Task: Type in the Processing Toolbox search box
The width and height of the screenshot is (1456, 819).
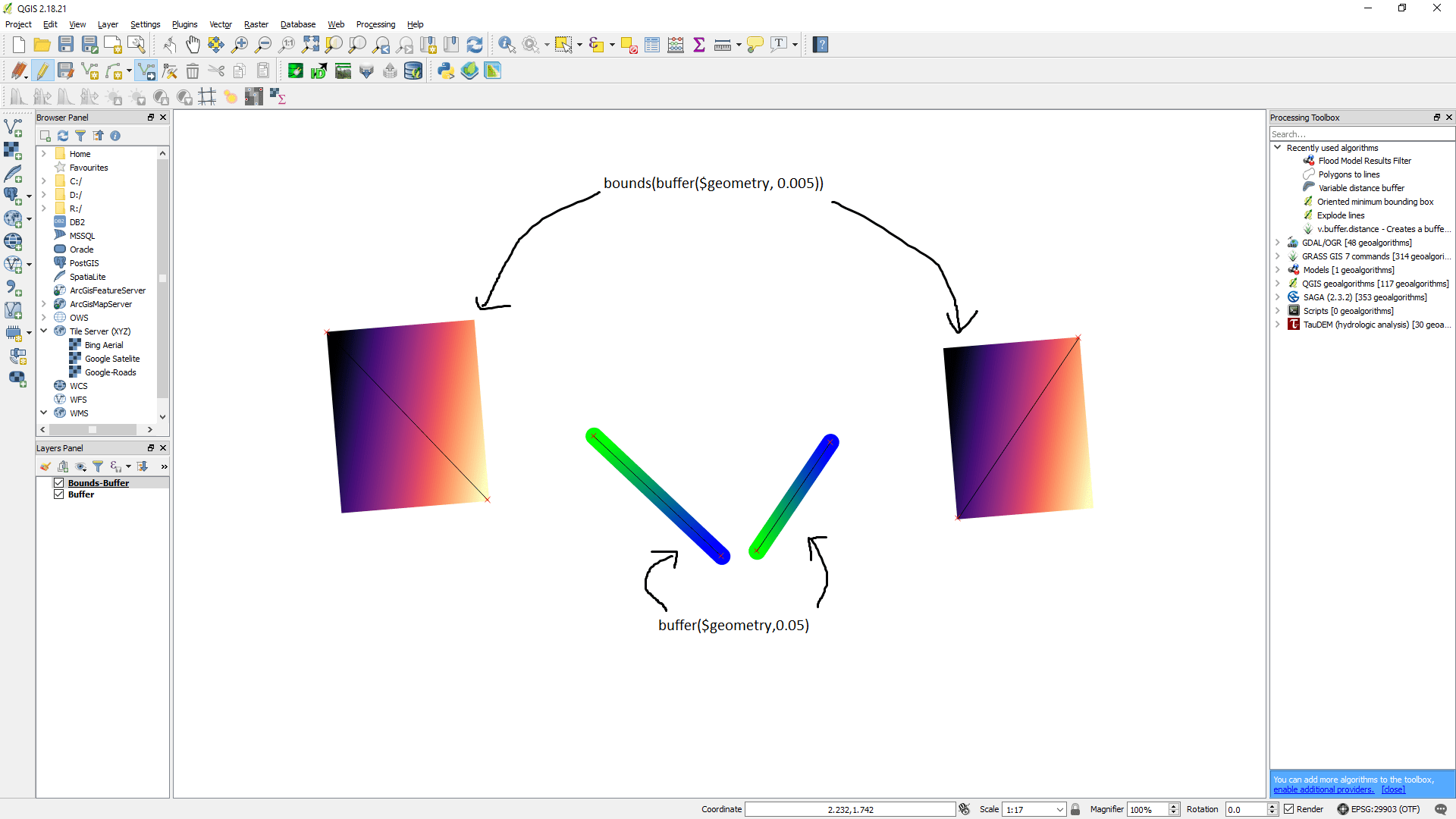Action: coord(1361,133)
